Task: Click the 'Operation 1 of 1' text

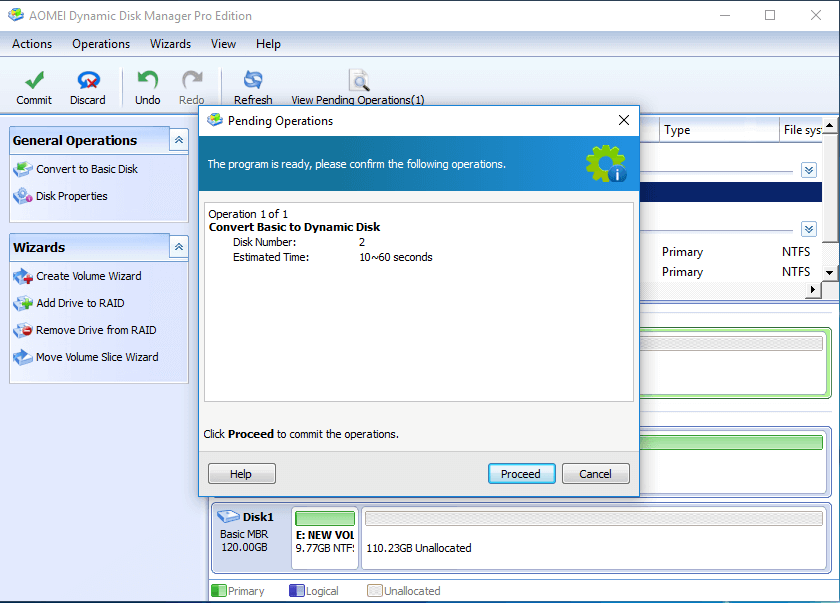Action: (x=248, y=214)
